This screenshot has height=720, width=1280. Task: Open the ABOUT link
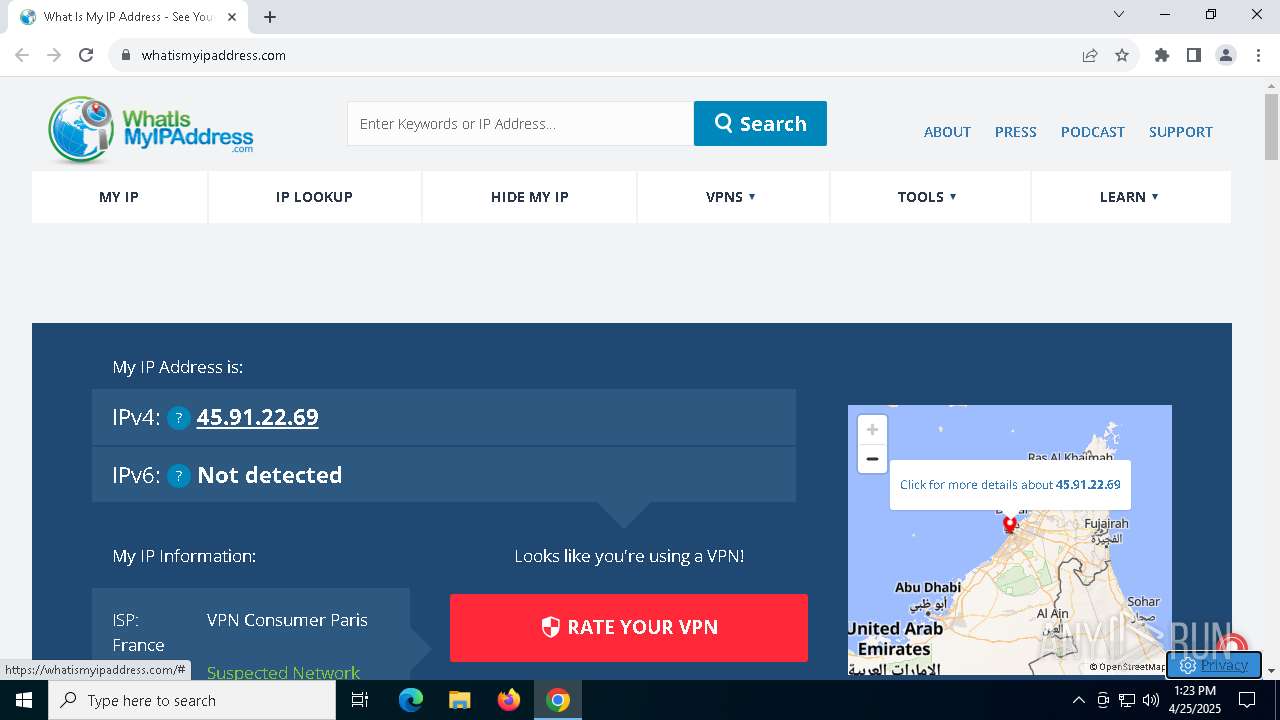click(947, 132)
